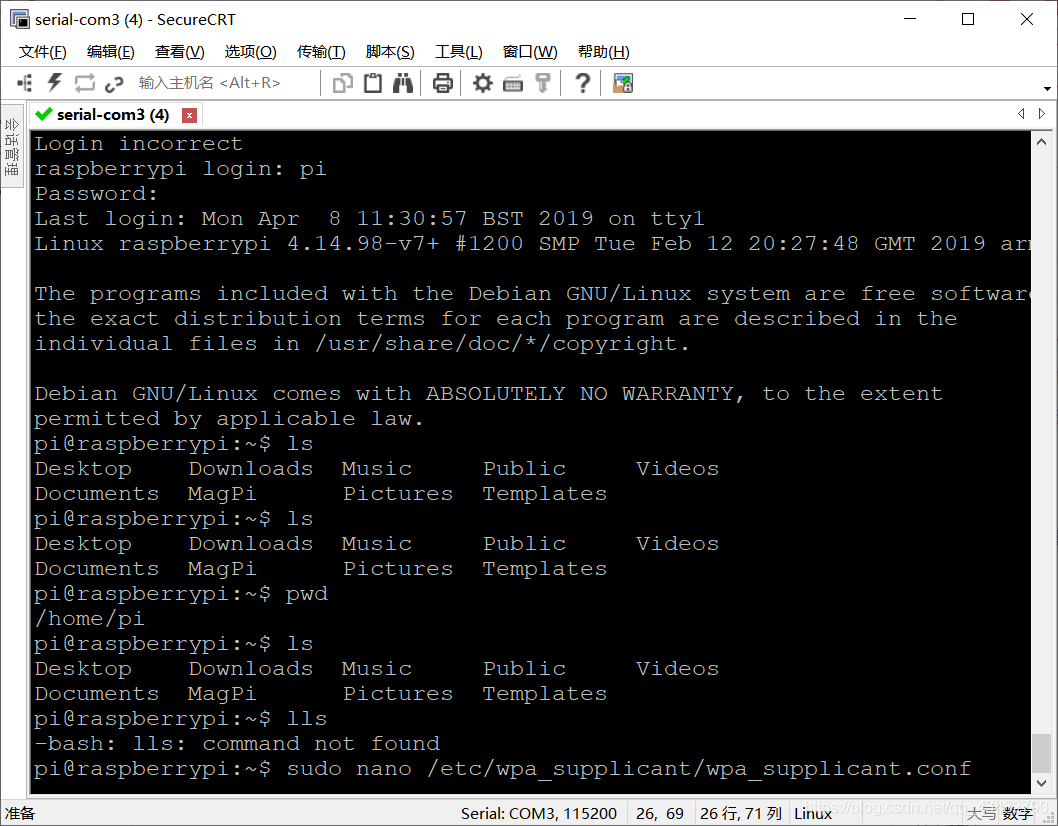The height and width of the screenshot is (826, 1058).
Task: Click the Print icon
Action: [x=443, y=83]
